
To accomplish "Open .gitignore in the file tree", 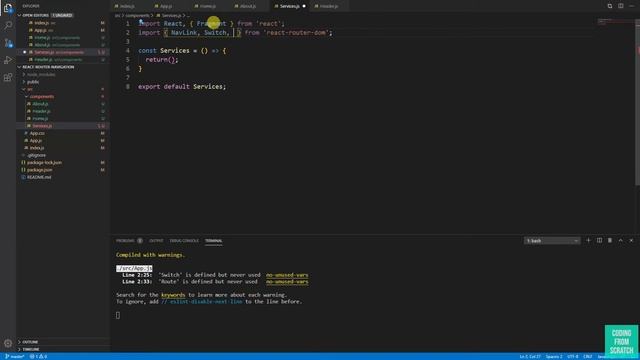I will tap(63, 155).
